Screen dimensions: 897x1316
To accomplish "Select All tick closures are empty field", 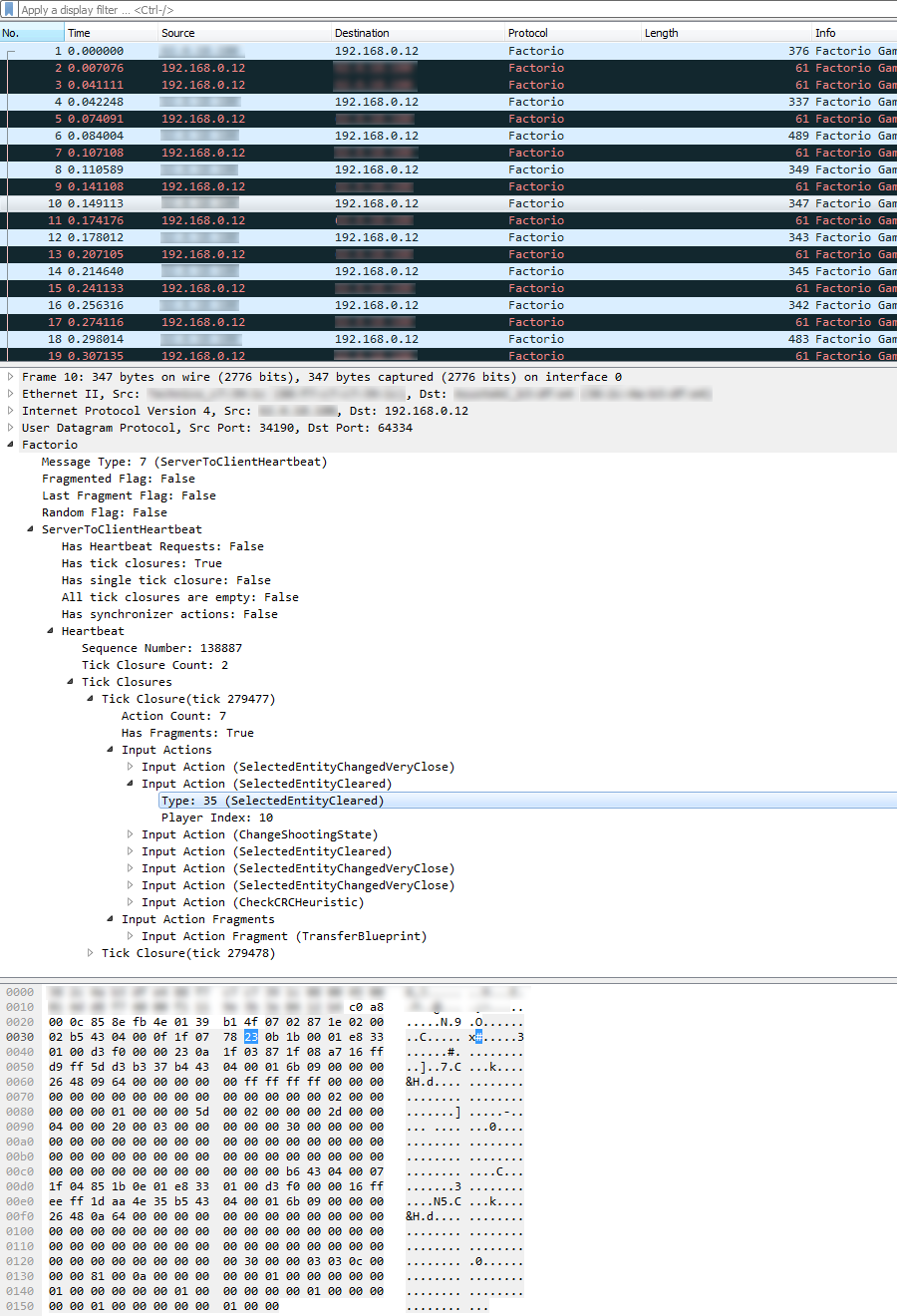I will (x=180, y=597).
